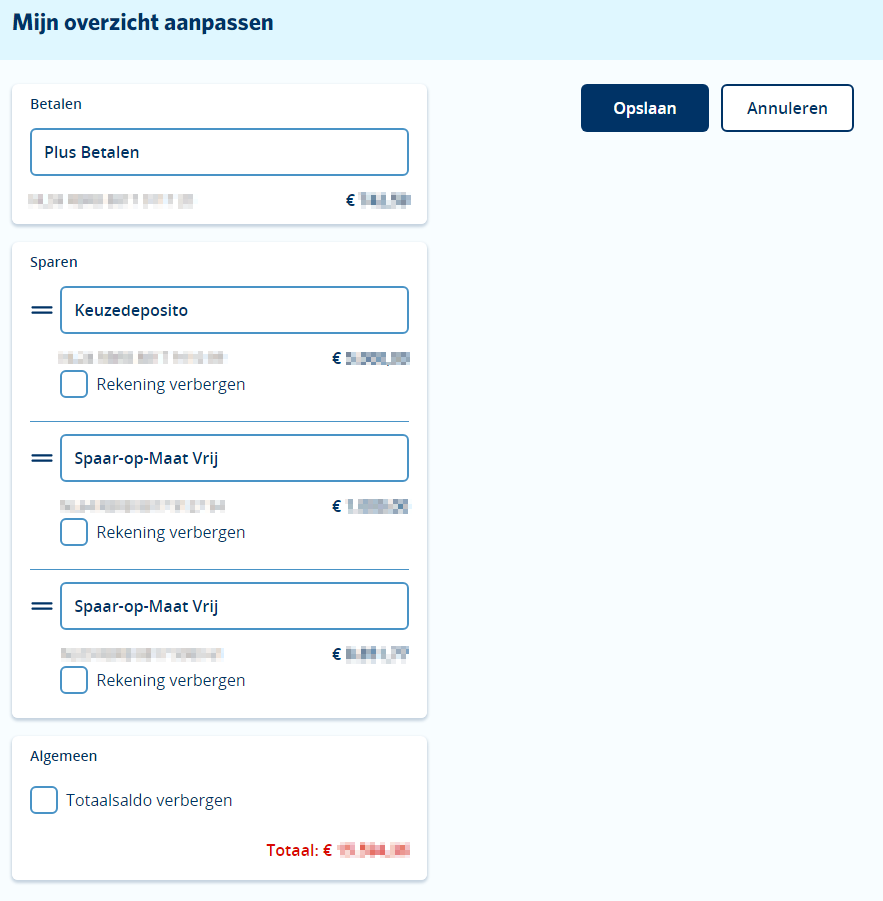Click the Plus Betalen name field
The height and width of the screenshot is (901, 883).
(219, 152)
